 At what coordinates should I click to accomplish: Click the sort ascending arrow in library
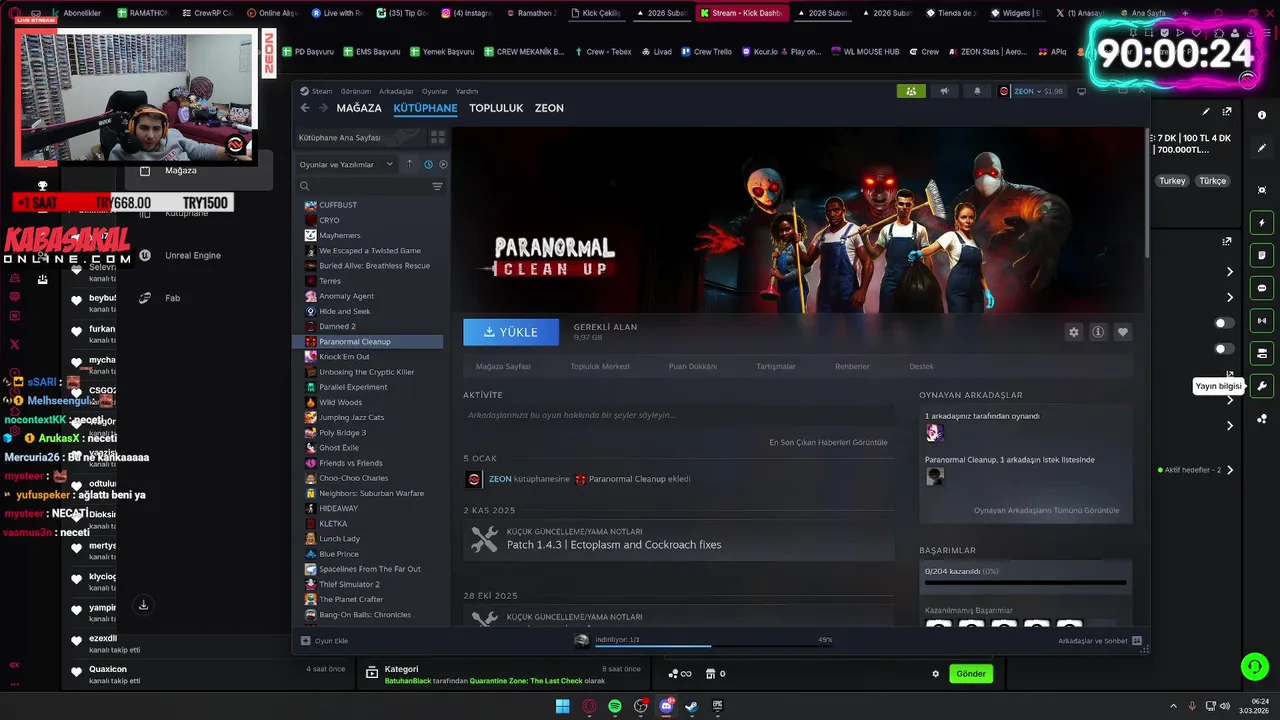pos(409,164)
